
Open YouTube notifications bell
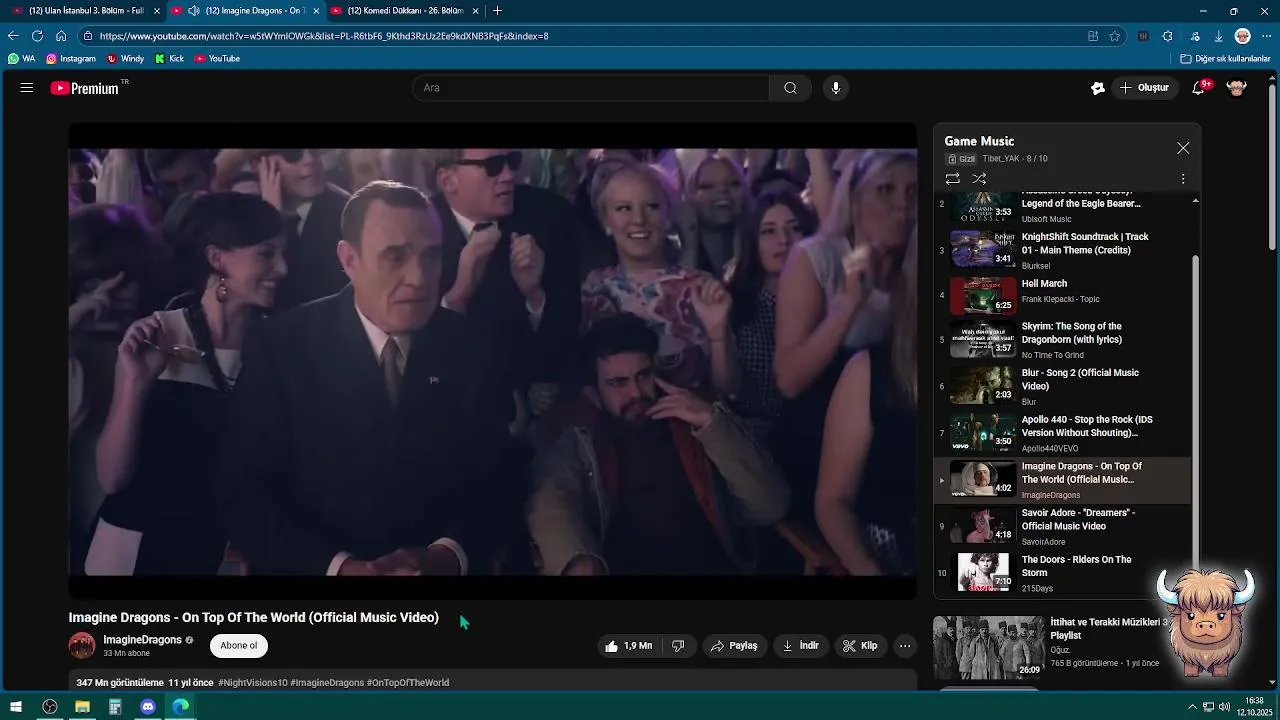point(1199,88)
